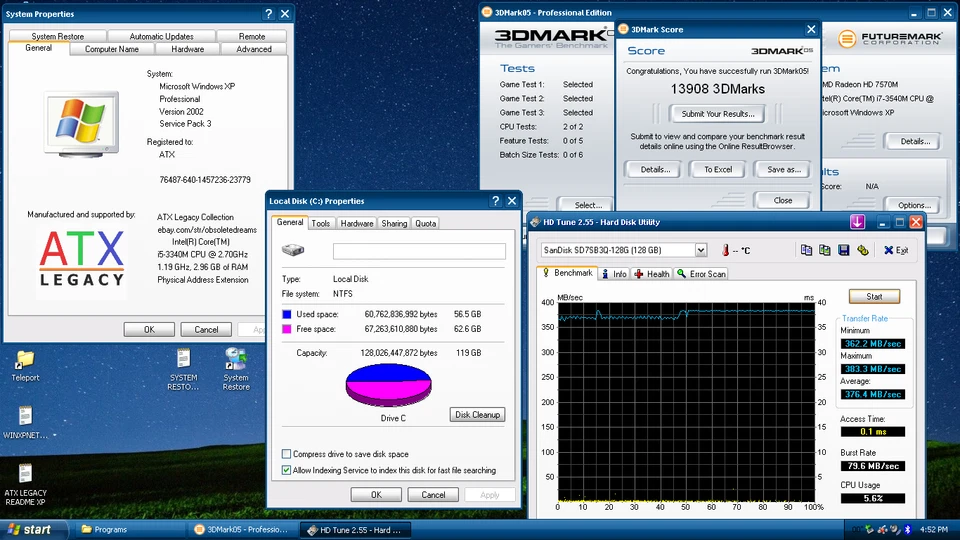Click the blue Used space color swatch
Viewport: 960px width, 540px height.
287,314
